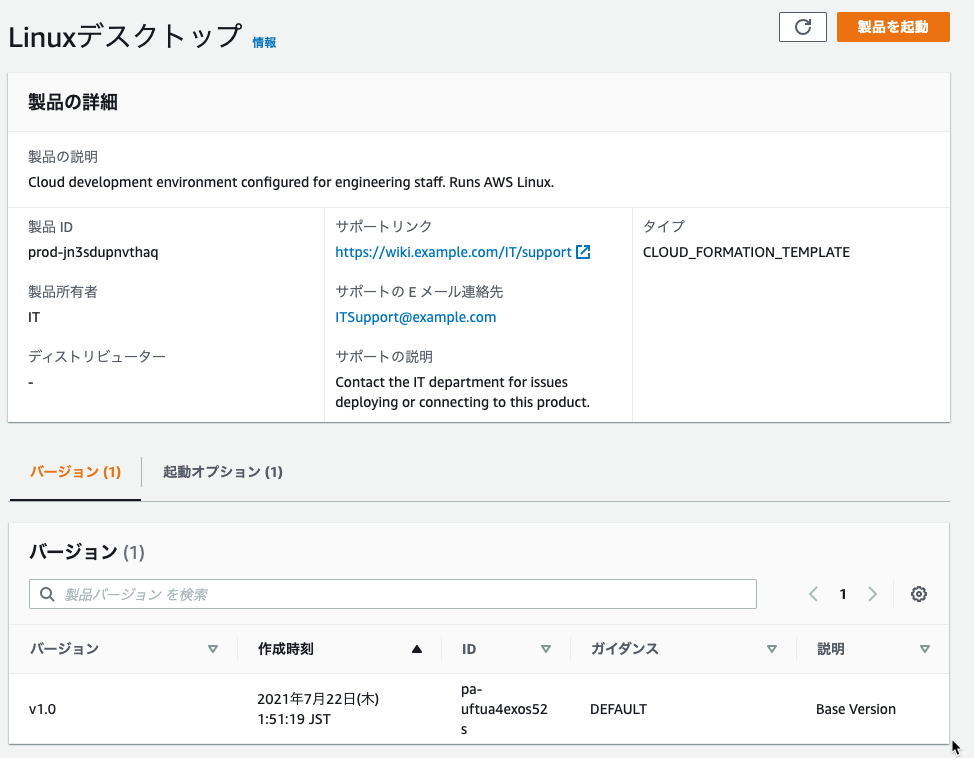The image size is (974, 758).
Task: Click the external link icon beside support URL
Action: pos(583,252)
